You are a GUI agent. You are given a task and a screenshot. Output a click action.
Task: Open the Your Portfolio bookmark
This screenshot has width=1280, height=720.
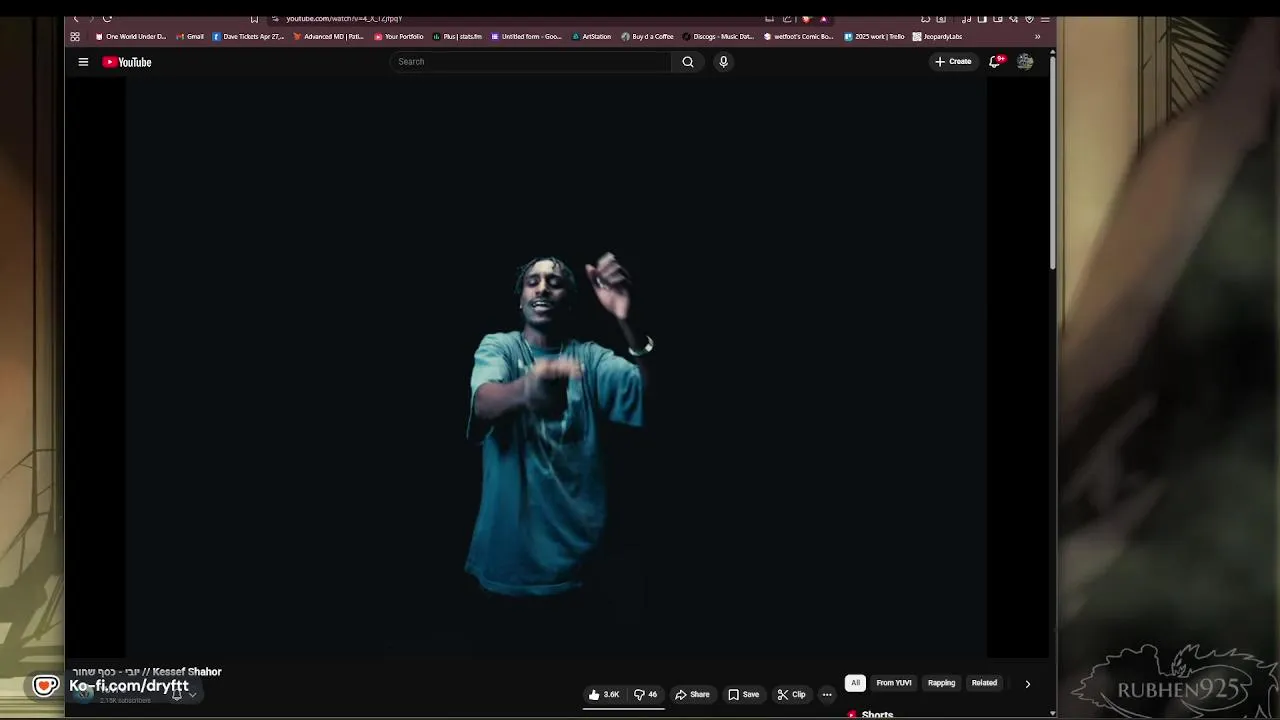[x=399, y=37]
